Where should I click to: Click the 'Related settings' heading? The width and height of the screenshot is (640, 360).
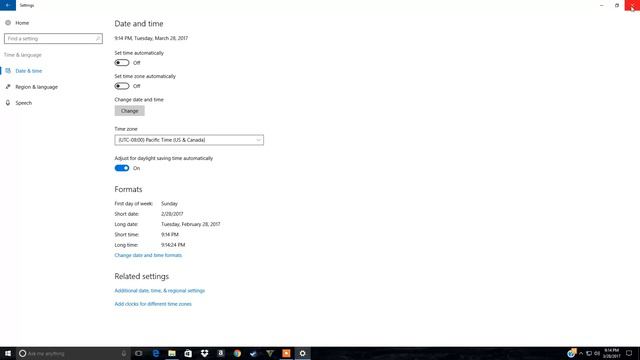pyautogui.click(x=142, y=276)
